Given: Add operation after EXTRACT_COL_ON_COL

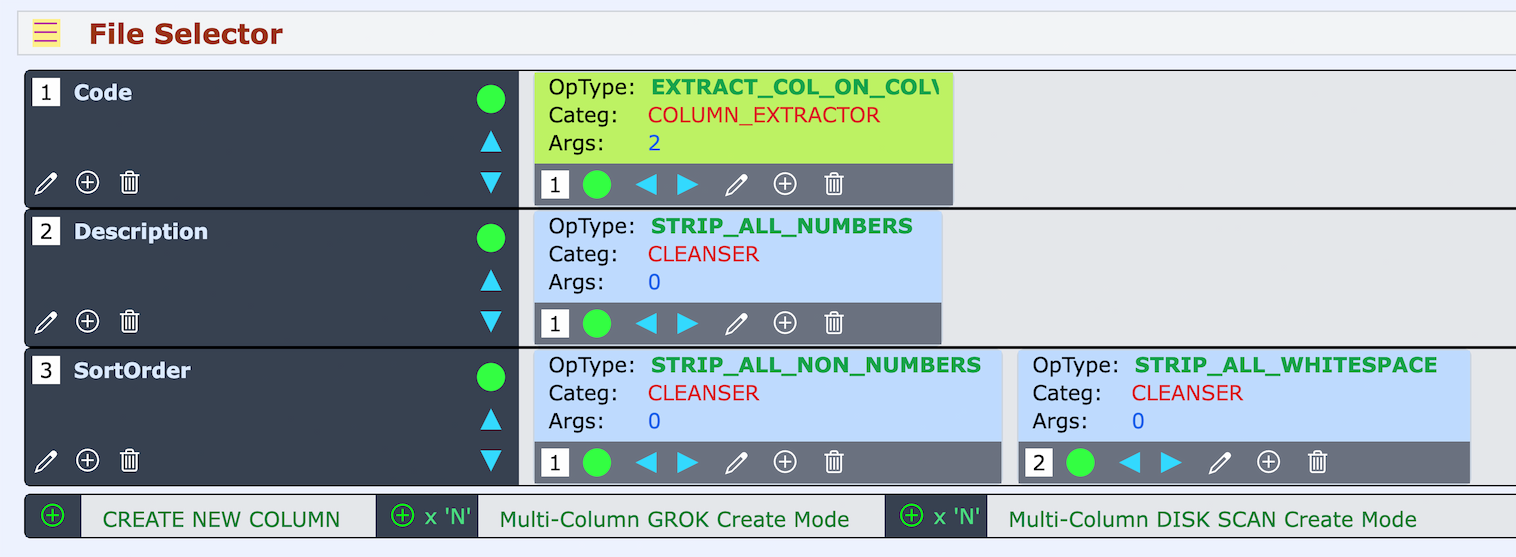Looking at the screenshot, I should click(x=786, y=184).
